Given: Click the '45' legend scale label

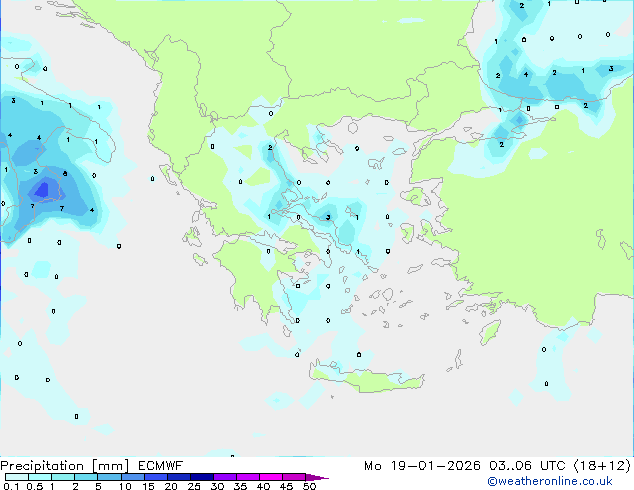Looking at the screenshot, I should (x=286, y=486).
